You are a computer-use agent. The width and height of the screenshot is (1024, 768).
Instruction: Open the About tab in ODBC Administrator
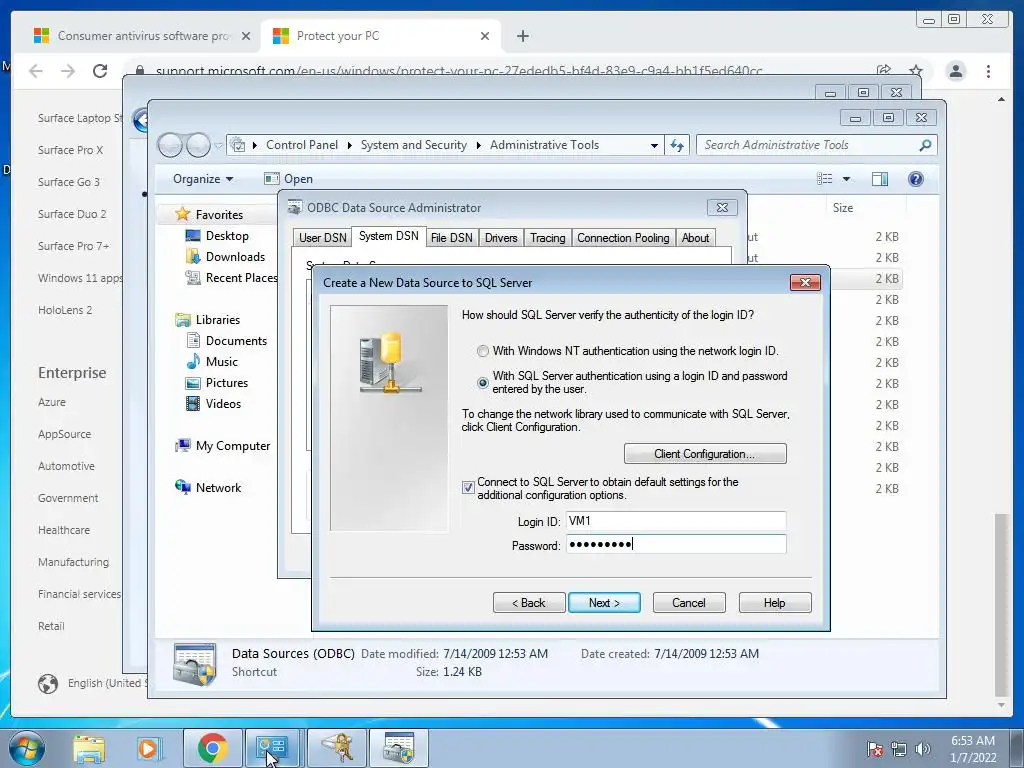tap(696, 238)
